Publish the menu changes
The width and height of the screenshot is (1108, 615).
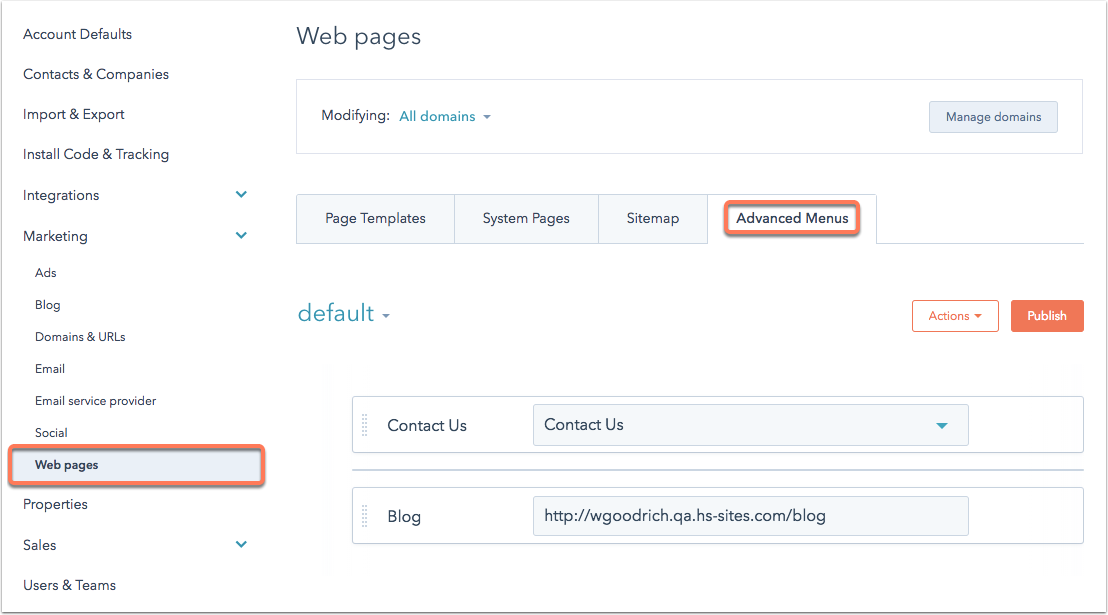tap(1047, 316)
